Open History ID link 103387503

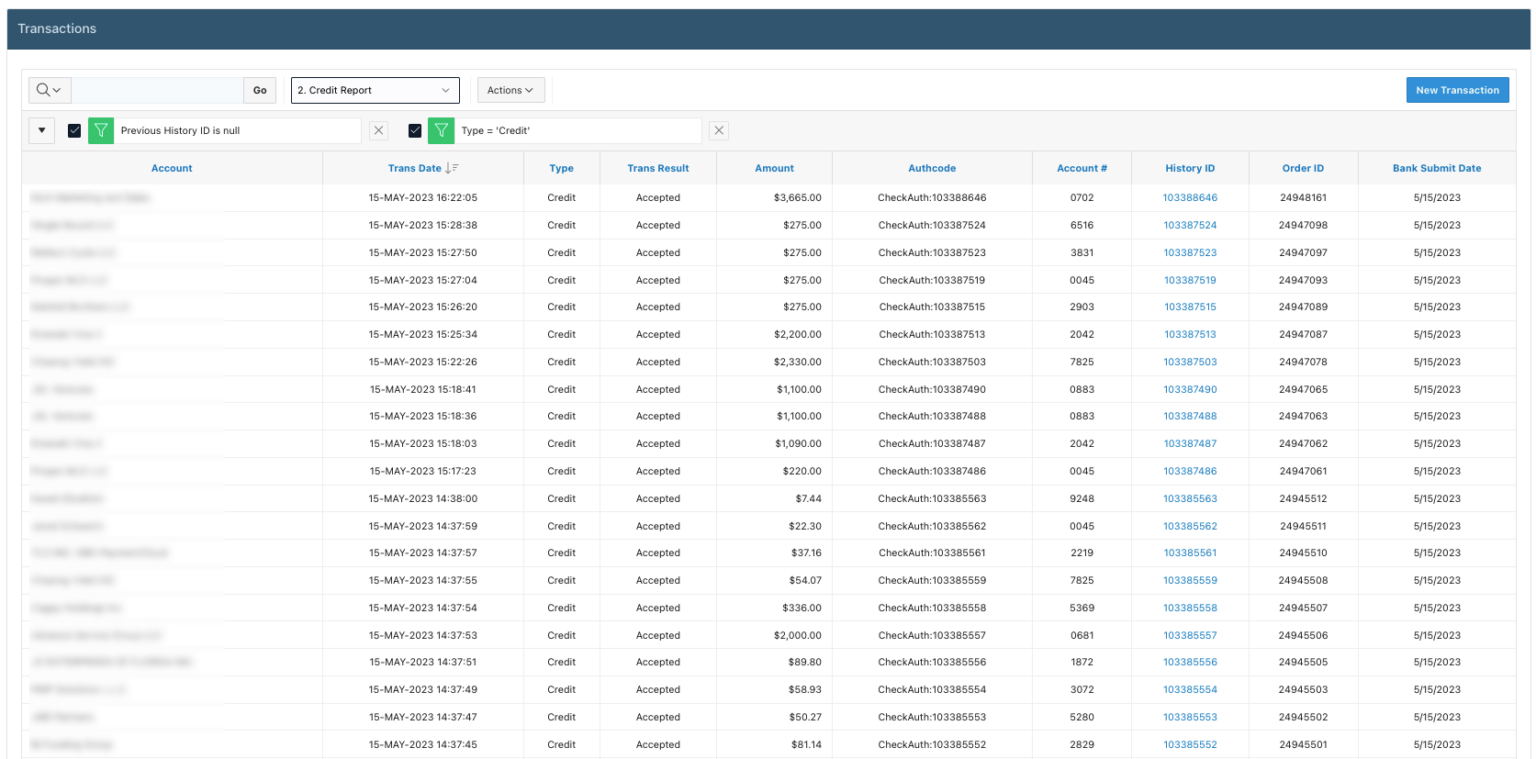click(x=1190, y=362)
